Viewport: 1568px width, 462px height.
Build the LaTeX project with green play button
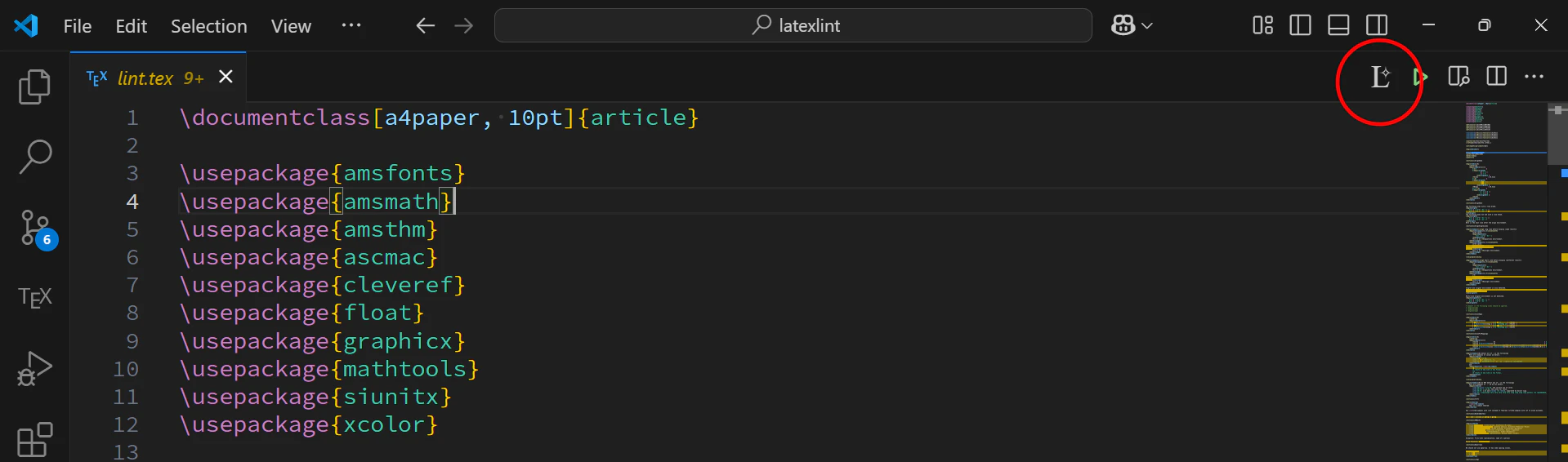tap(1419, 77)
